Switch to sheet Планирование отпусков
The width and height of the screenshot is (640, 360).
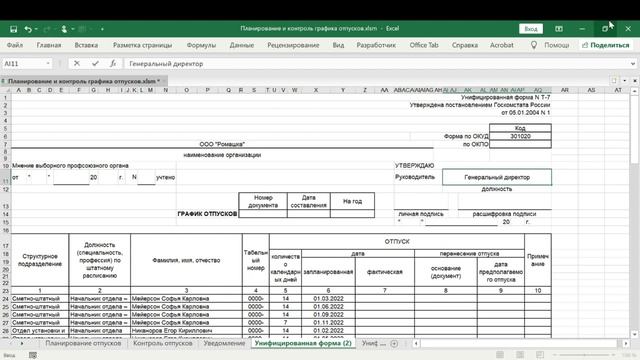click(83, 343)
